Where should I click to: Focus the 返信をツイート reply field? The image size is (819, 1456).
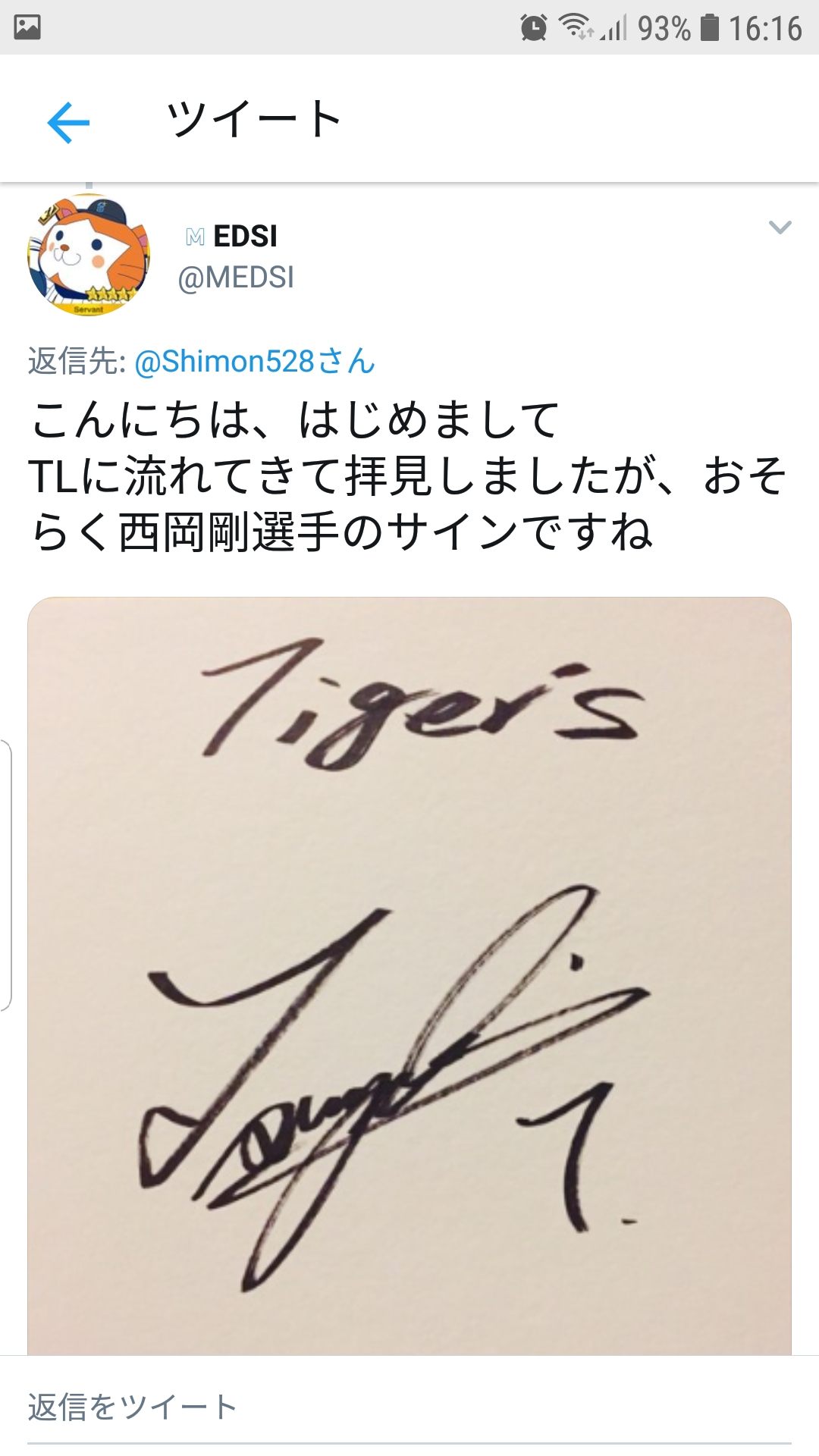(409, 1407)
